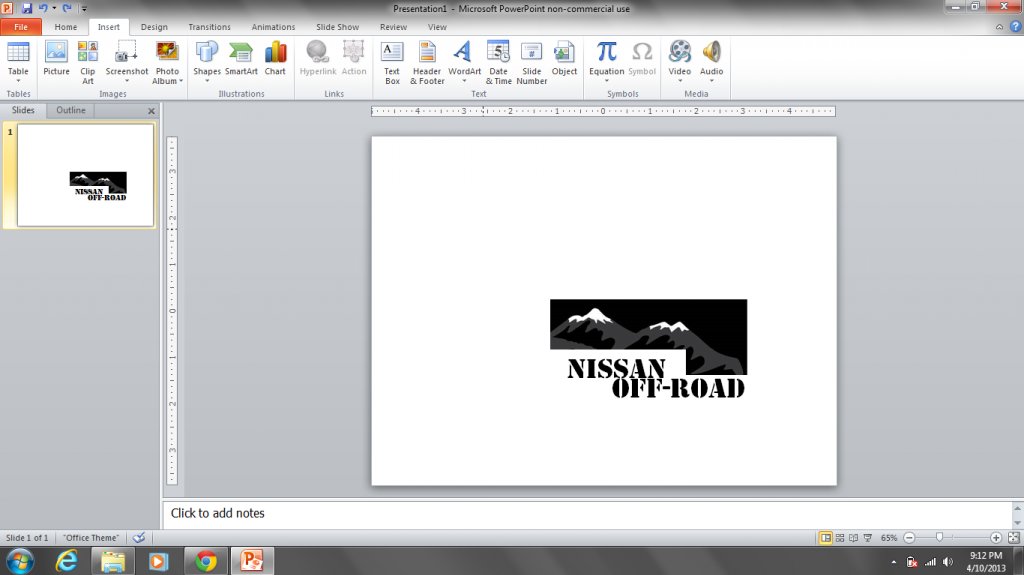
Task: Click the zoom percentage 65%
Action: 889,538
